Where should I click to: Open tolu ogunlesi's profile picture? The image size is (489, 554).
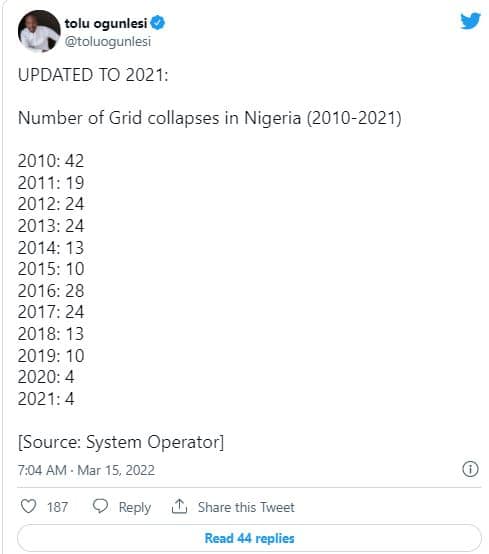[x=39, y=31]
